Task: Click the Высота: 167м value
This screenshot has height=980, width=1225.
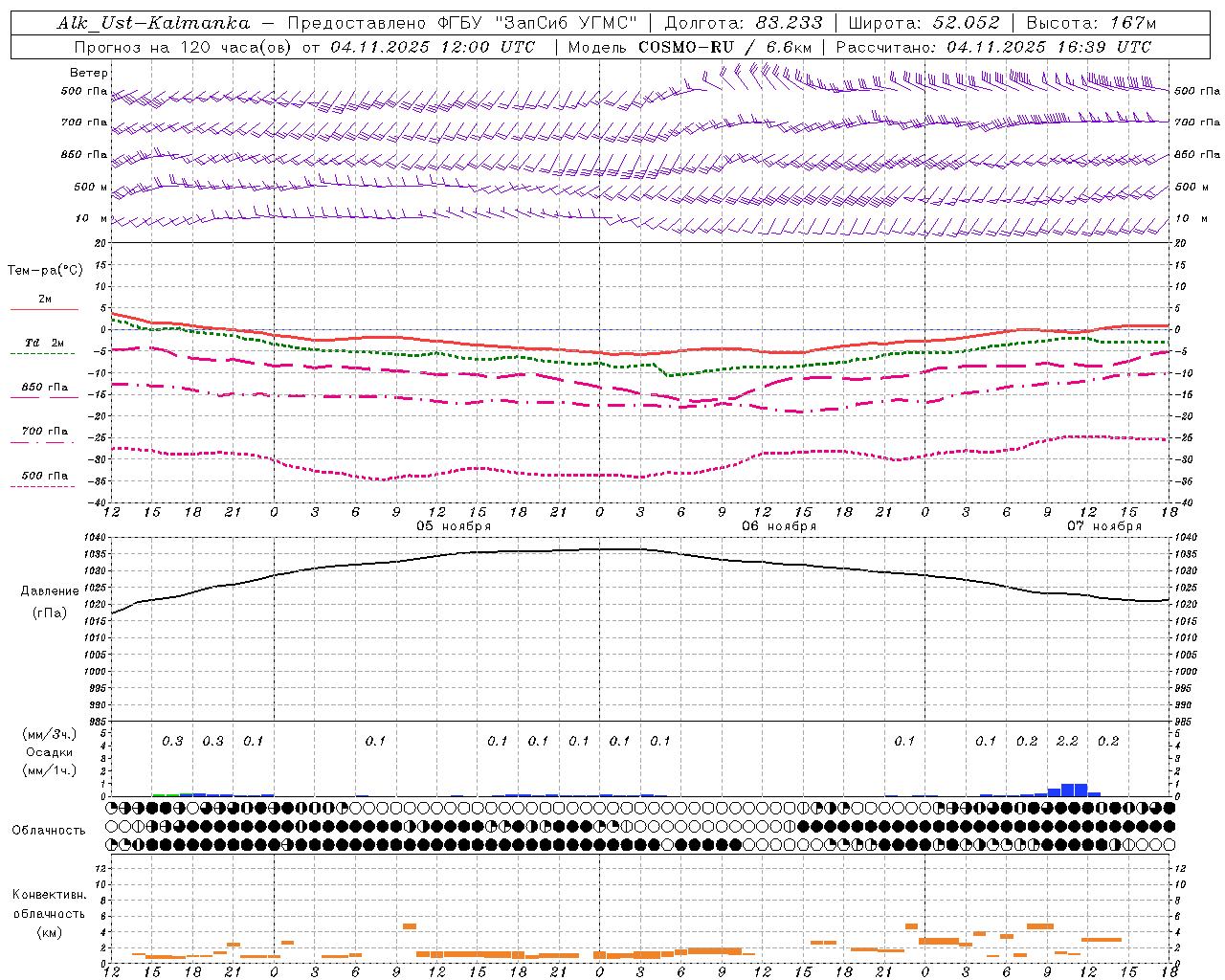Action: click(1091, 23)
